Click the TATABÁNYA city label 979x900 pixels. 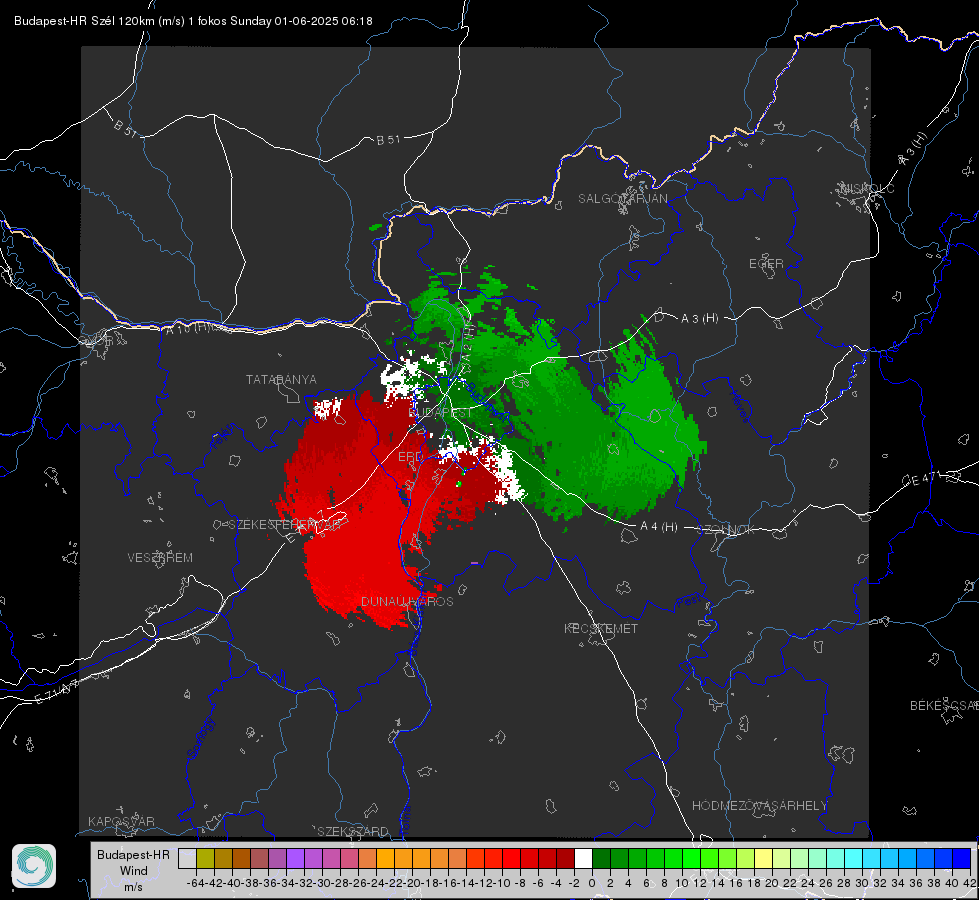coord(281,379)
